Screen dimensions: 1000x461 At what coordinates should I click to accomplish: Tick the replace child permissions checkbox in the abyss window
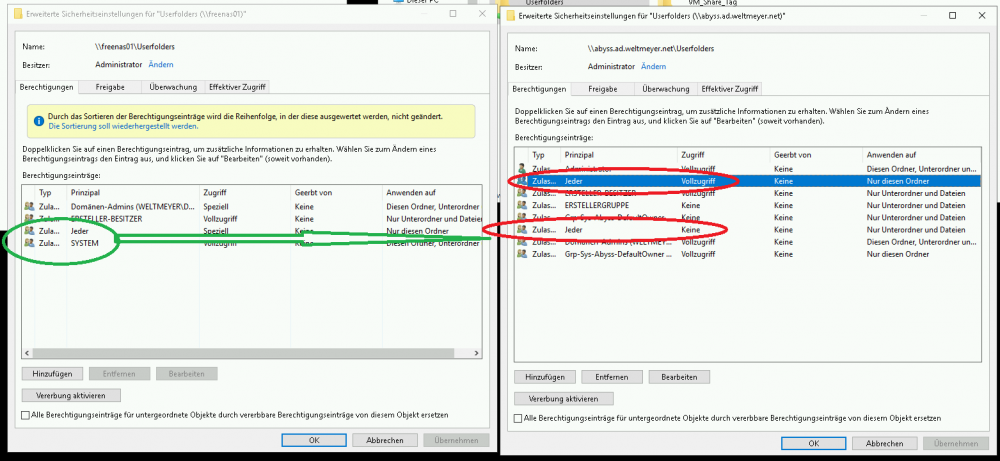click(x=518, y=418)
